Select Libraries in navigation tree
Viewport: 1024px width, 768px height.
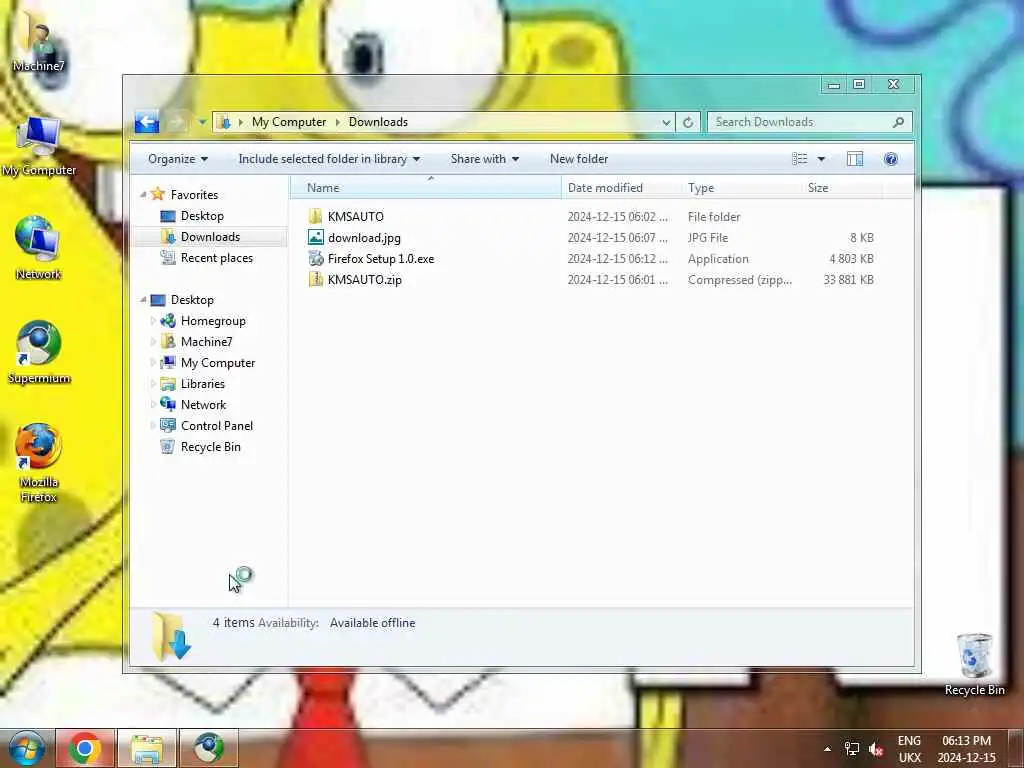click(202, 384)
